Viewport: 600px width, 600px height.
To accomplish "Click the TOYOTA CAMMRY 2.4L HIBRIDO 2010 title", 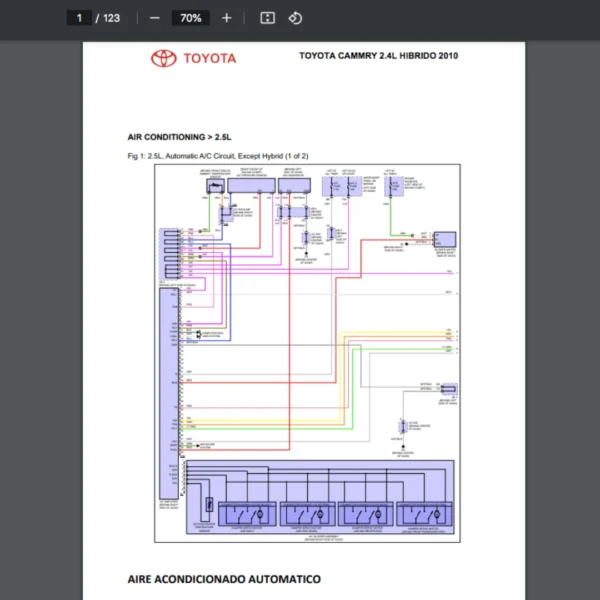I will pos(378,56).
